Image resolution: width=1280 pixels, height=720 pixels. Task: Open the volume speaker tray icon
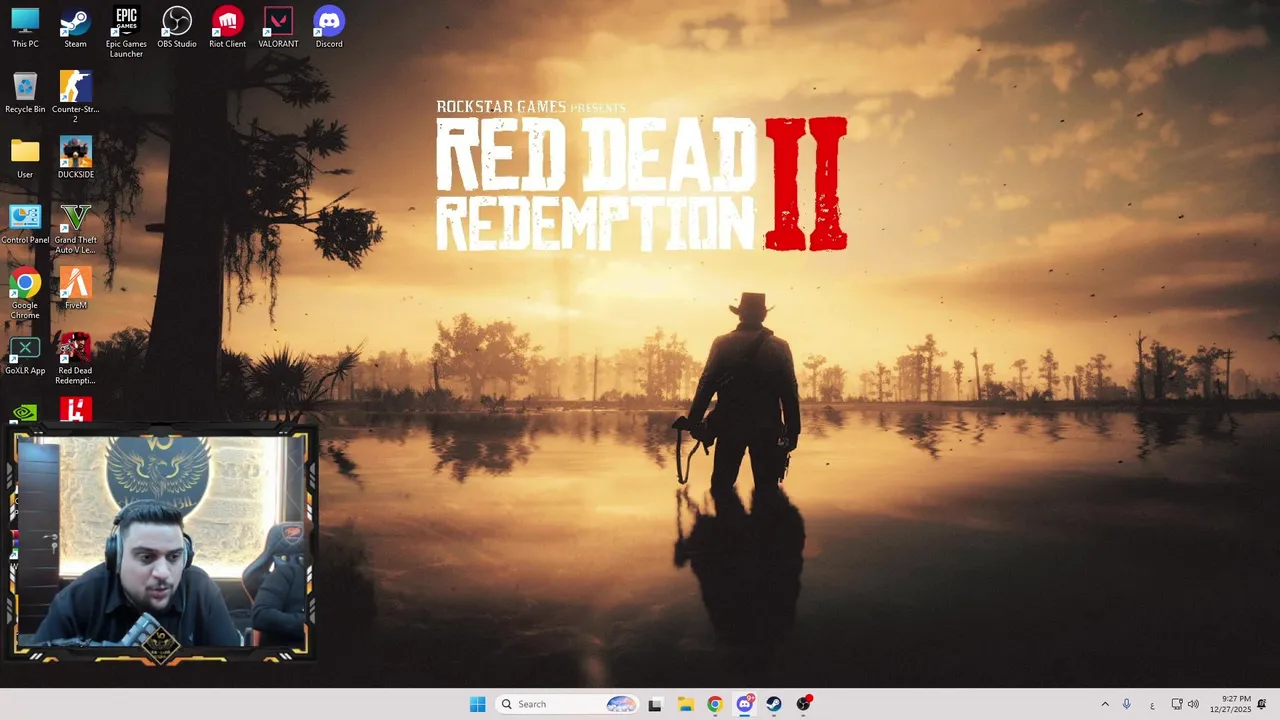coord(1193,704)
